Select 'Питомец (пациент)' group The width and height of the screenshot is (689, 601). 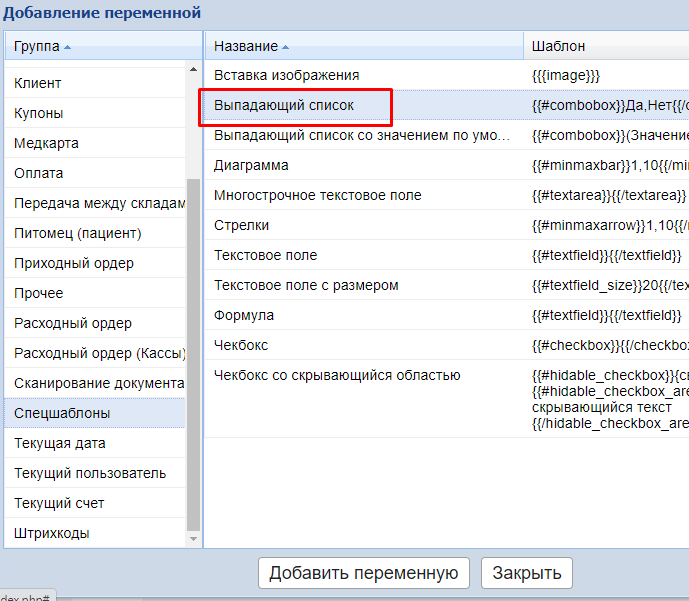tap(78, 233)
